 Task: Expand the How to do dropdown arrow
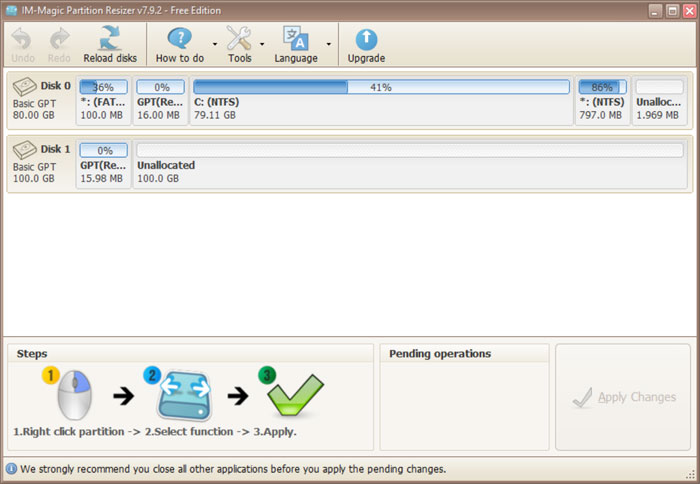[x=215, y=44]
